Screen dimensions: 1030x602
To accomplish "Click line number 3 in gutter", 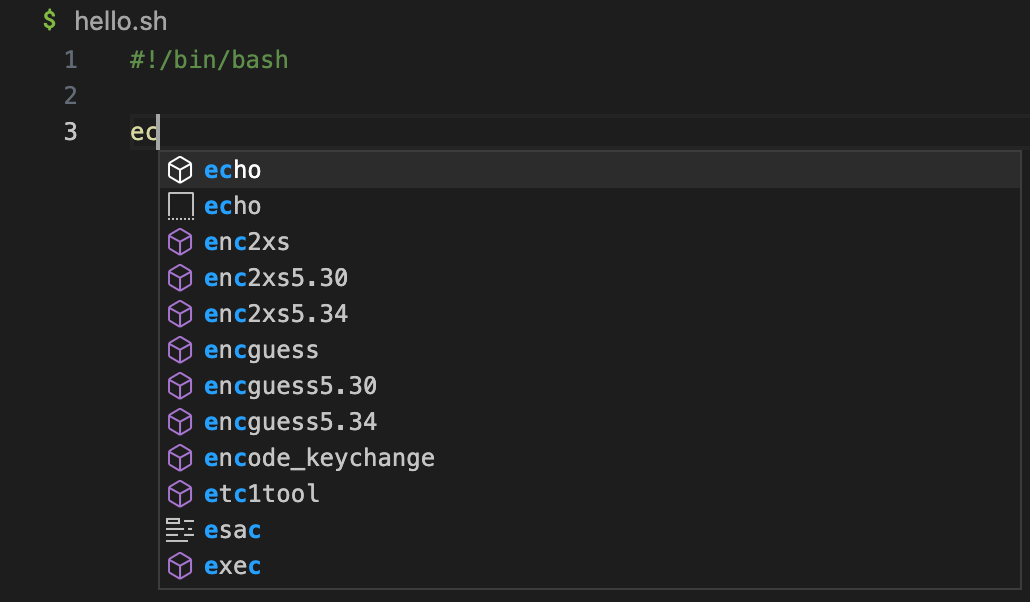I will click(71, 132).
